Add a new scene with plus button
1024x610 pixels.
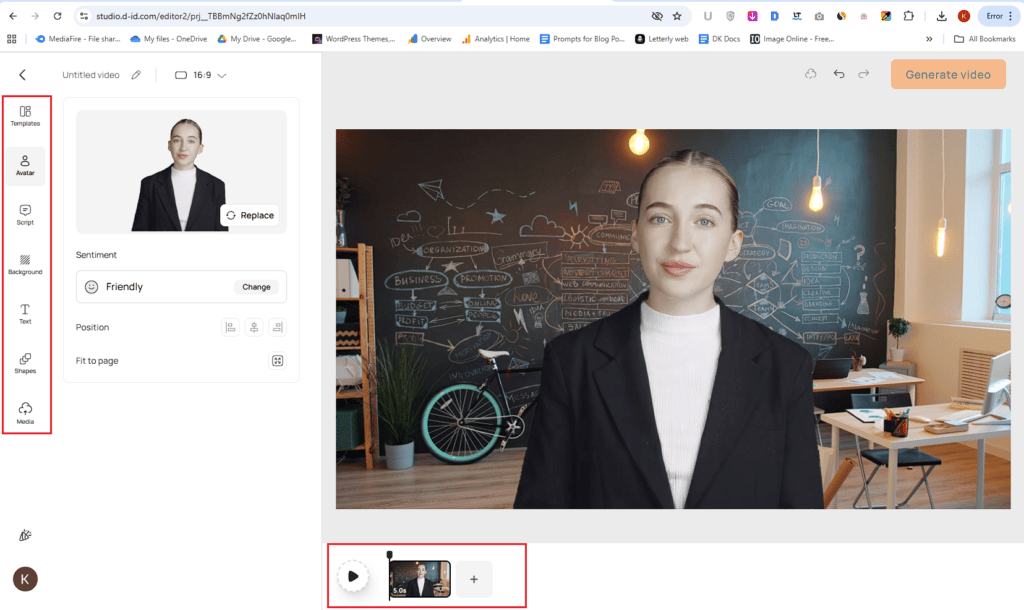[474, 579]
